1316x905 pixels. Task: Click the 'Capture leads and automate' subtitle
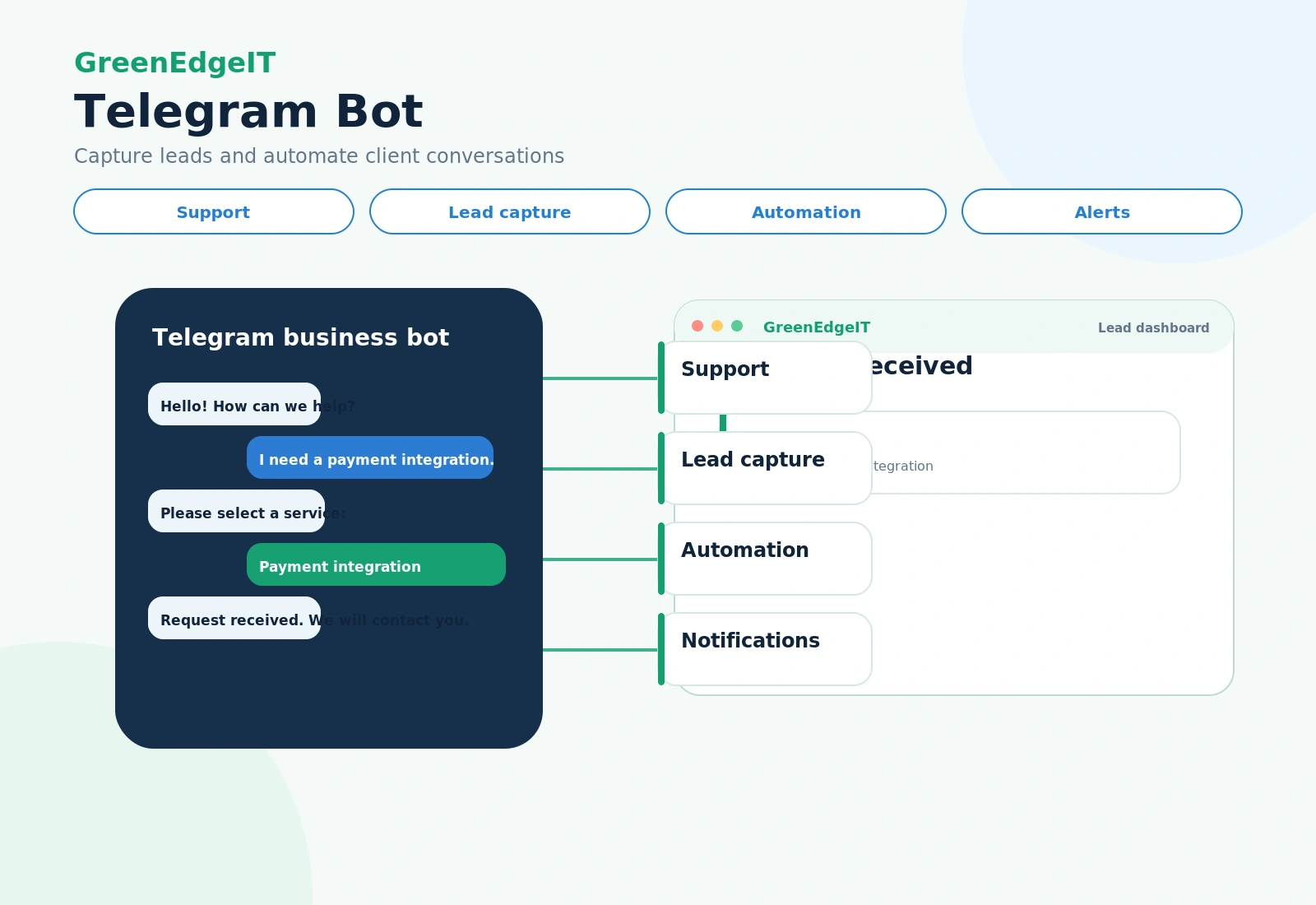click(x=319, y=156)
